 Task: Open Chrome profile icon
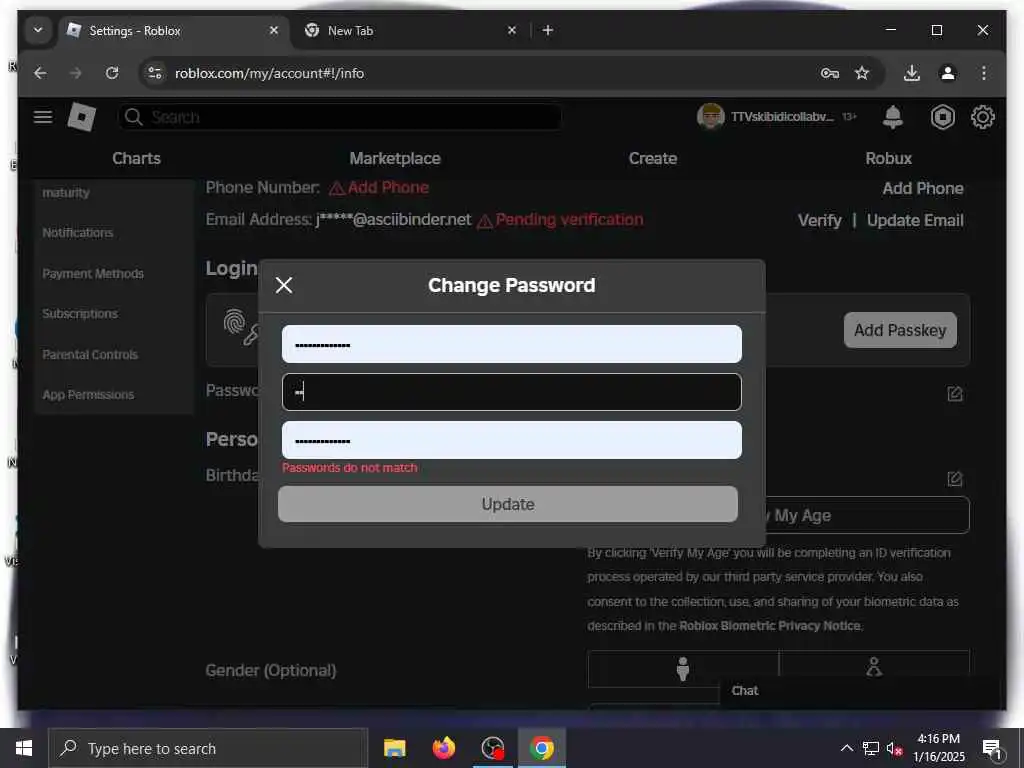(948, 73)
